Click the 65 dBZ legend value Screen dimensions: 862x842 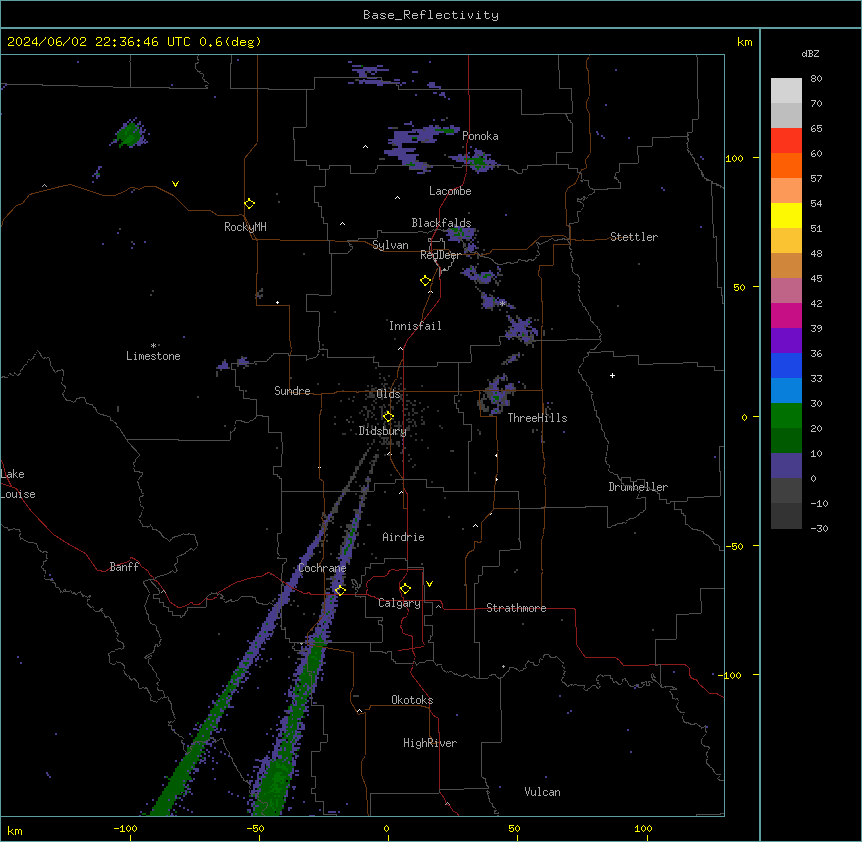pos(816,129)
